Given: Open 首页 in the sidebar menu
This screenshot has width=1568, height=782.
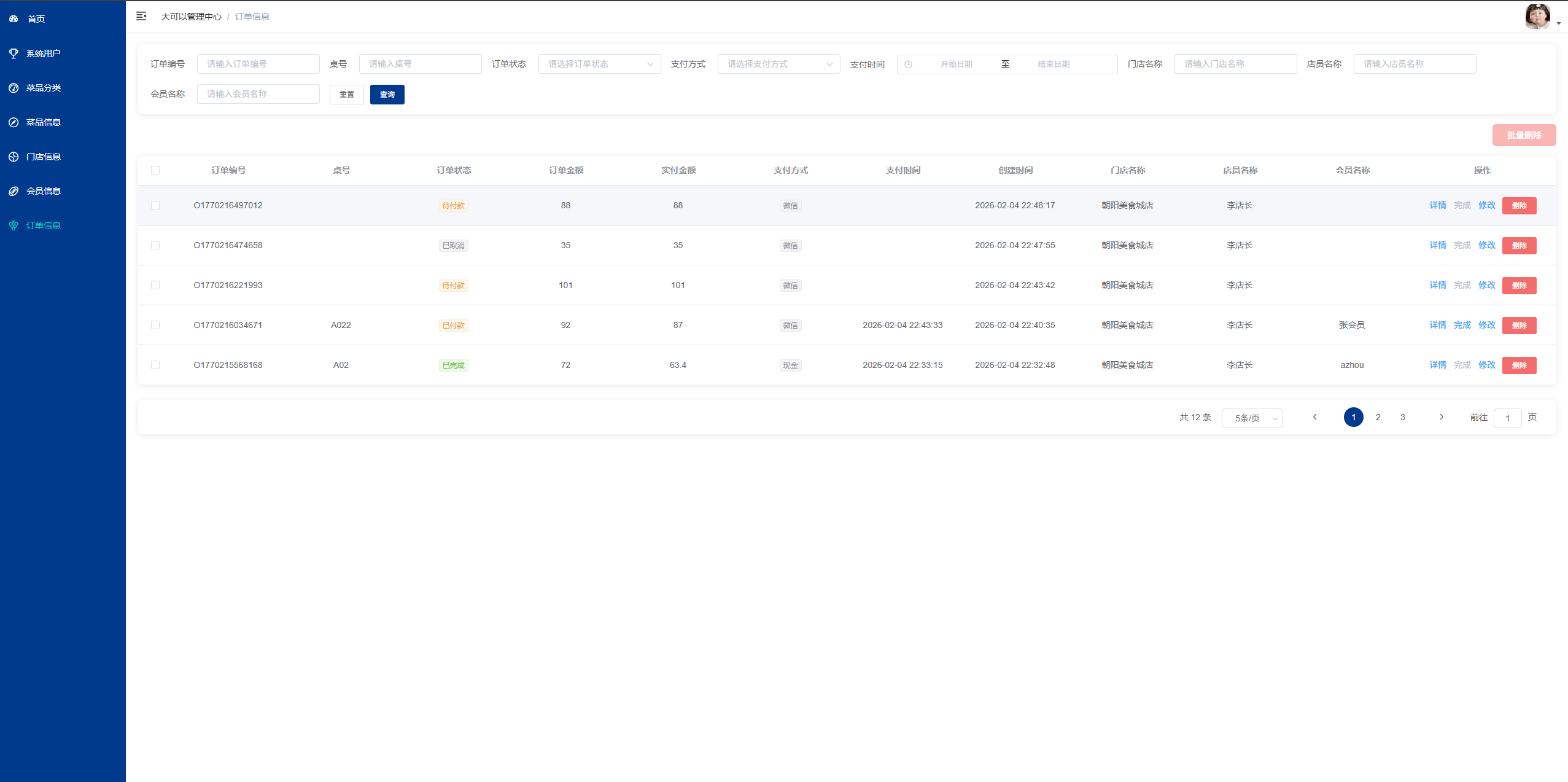Looking at the screenshot, I should 36,19.
